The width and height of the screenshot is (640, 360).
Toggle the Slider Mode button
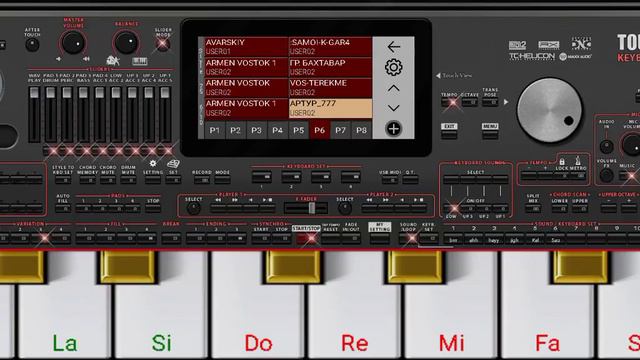click(x=163, y=44)
